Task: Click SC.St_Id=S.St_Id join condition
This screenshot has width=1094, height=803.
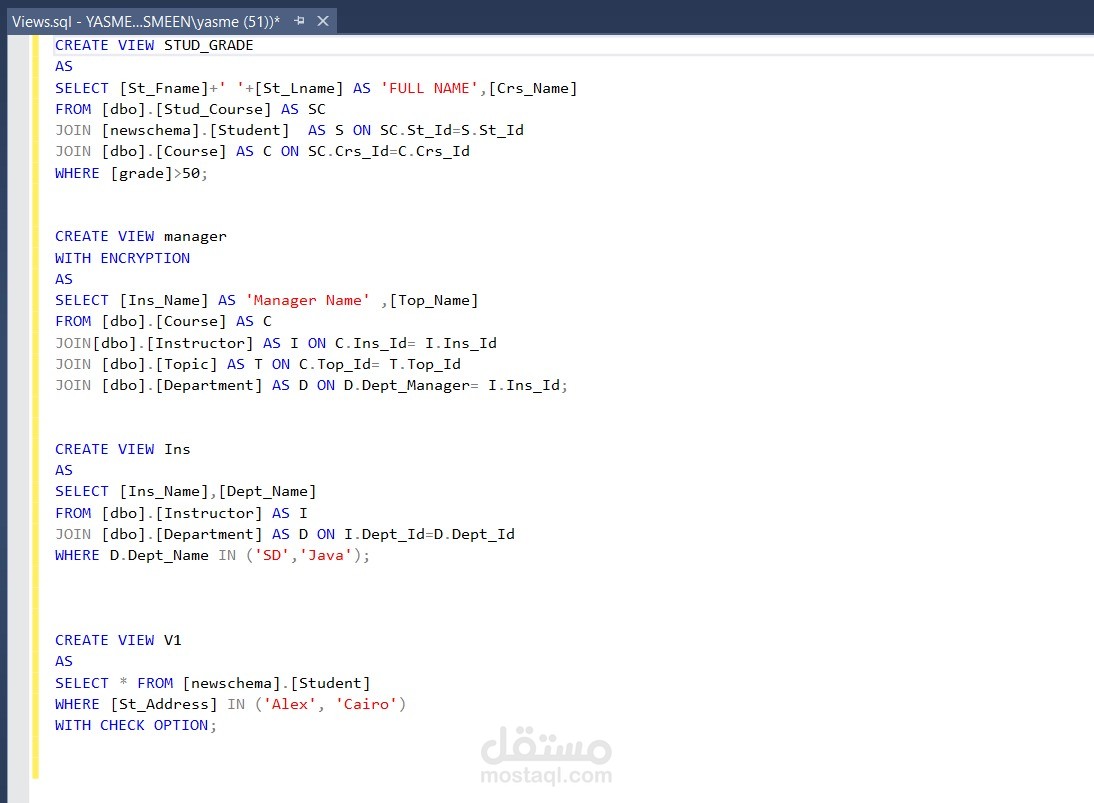Action: pyautogui.click(x=451, y=130)
